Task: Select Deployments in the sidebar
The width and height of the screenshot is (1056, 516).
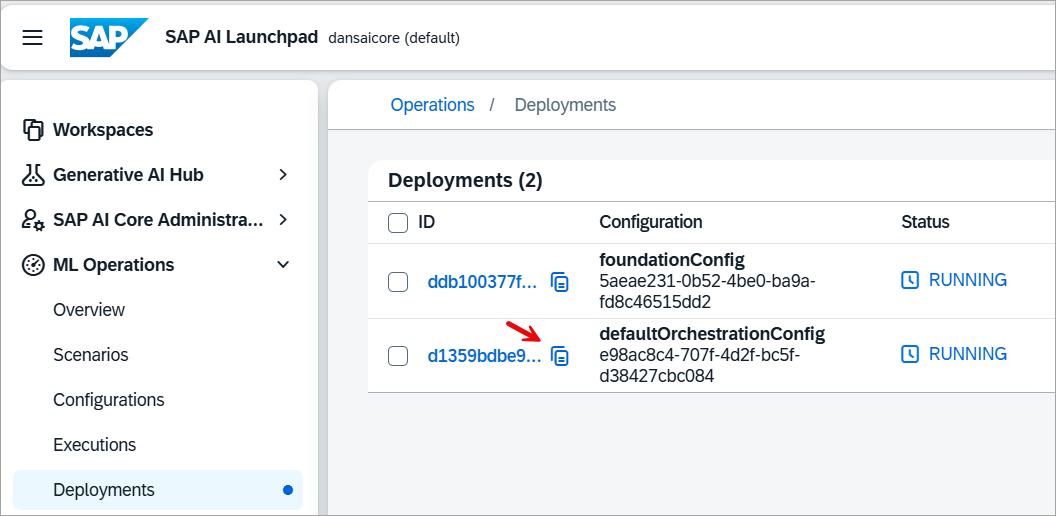Action: coord(158,490)
